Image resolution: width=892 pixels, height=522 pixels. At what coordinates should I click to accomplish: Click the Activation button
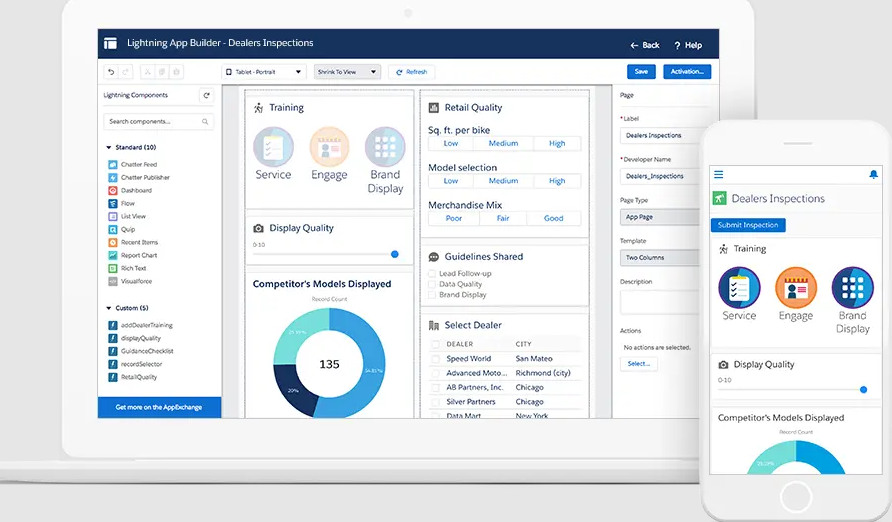coord(687,72)
